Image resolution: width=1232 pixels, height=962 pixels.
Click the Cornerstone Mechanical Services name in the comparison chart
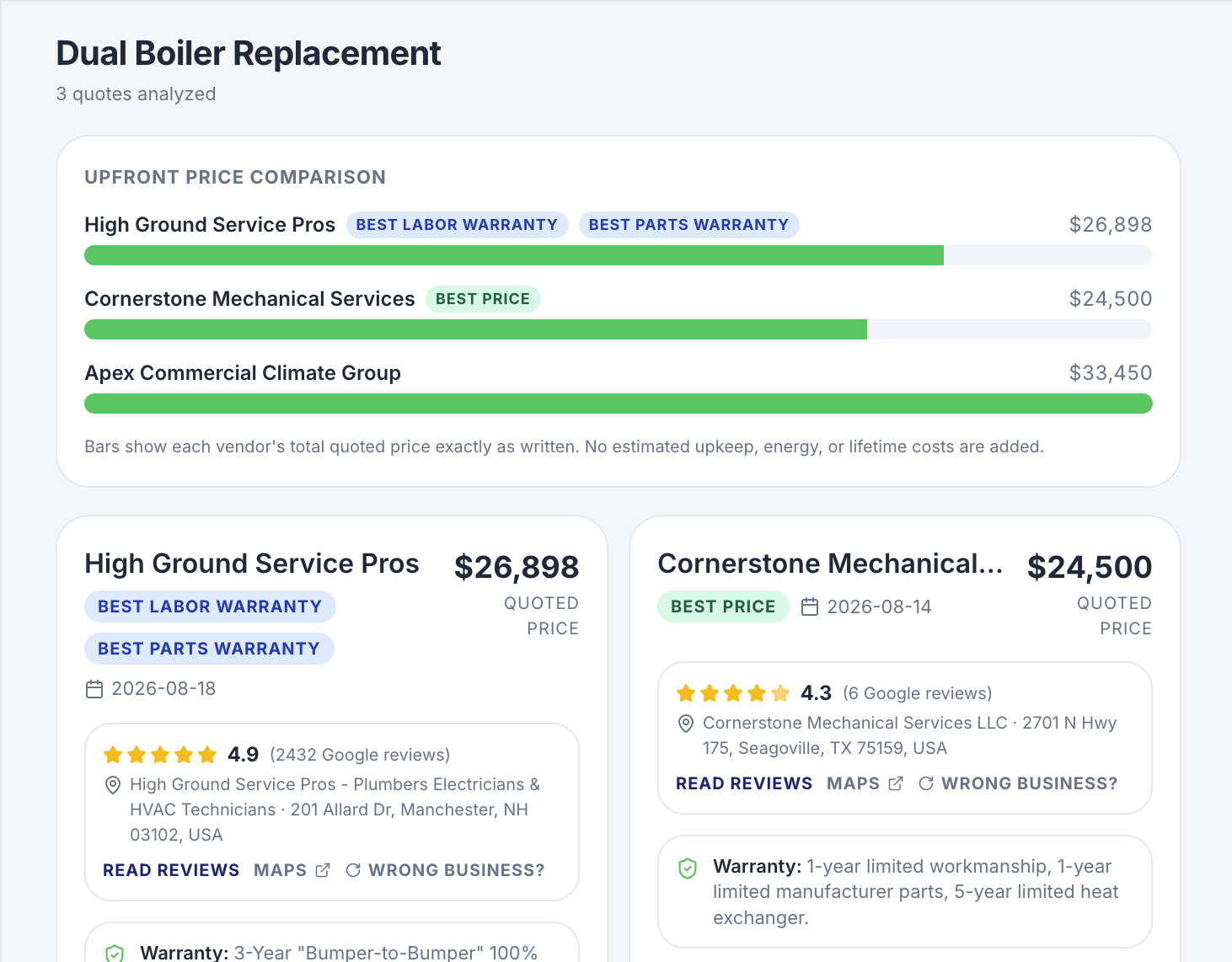pyautogui.click(x=249, y=299)
